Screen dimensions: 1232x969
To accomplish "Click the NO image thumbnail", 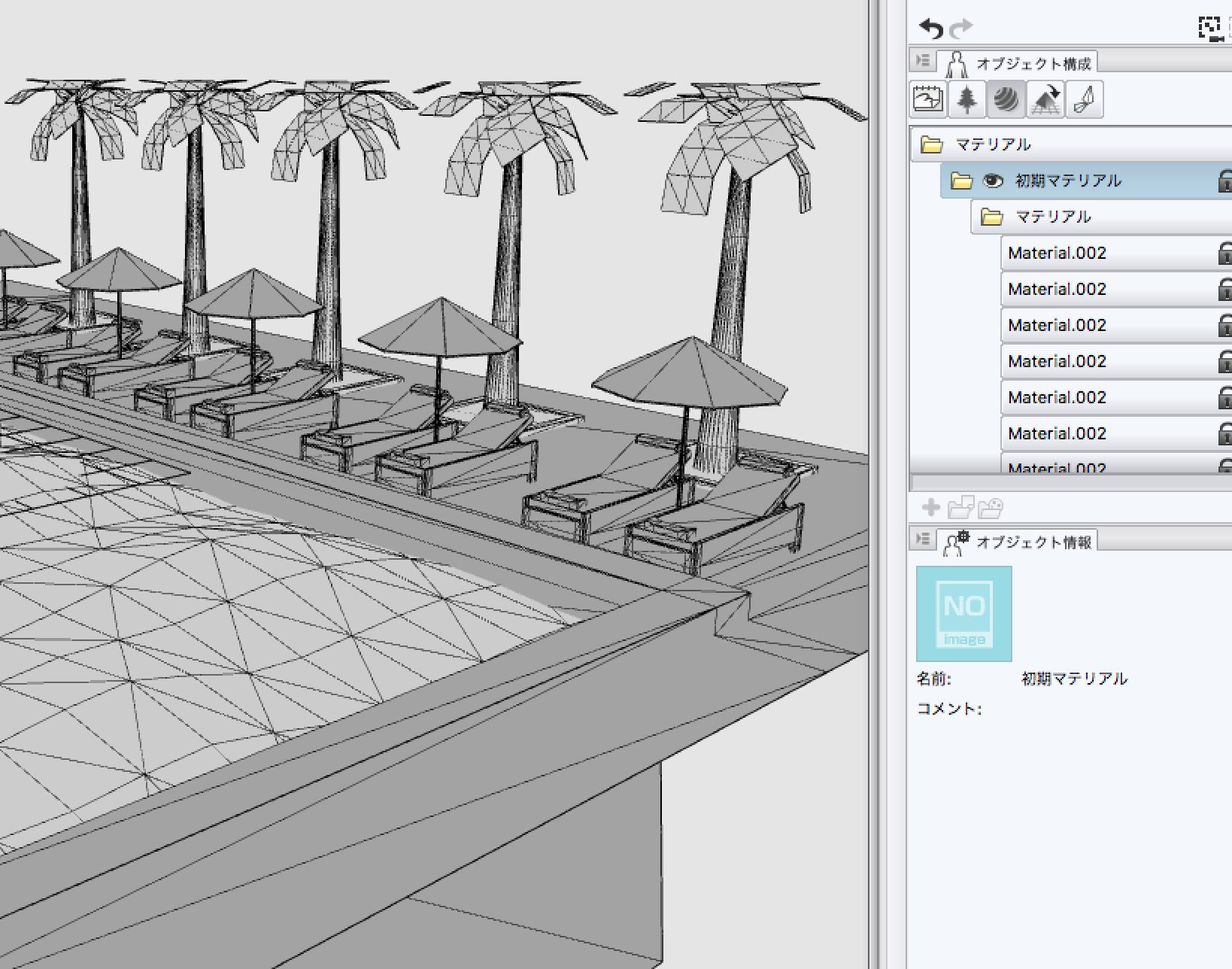I will click(964, 613).
